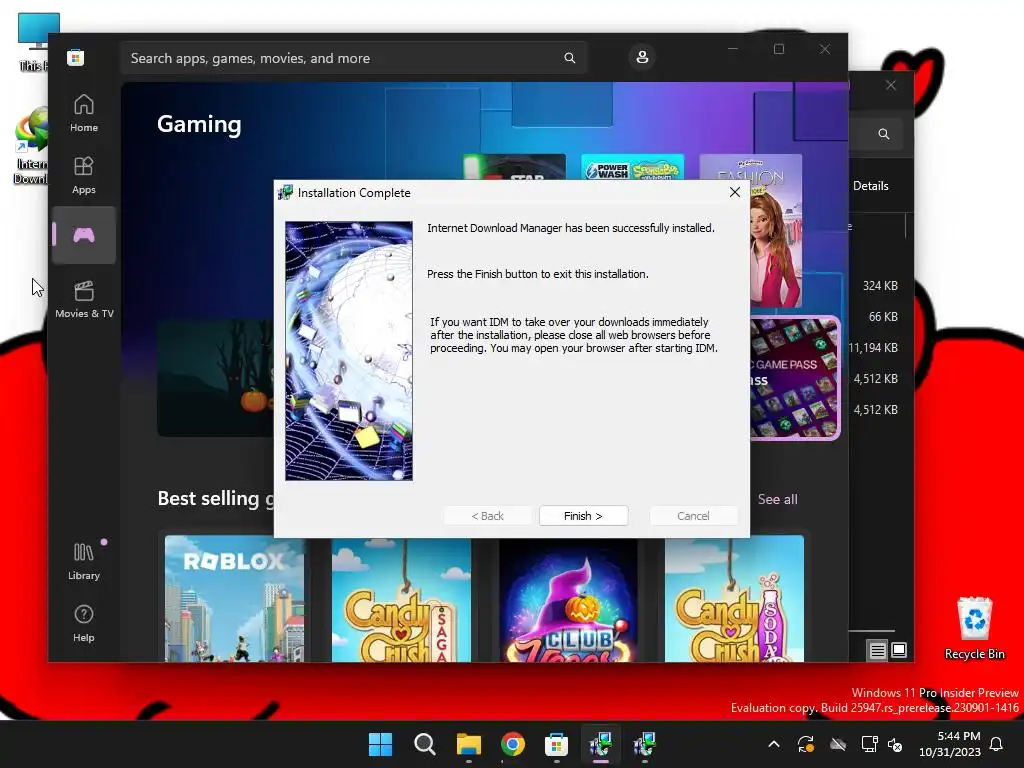This screenshot has width=1024, height=768.
Task: Open File Explorer from taskbar
Action: coord(468,744)
